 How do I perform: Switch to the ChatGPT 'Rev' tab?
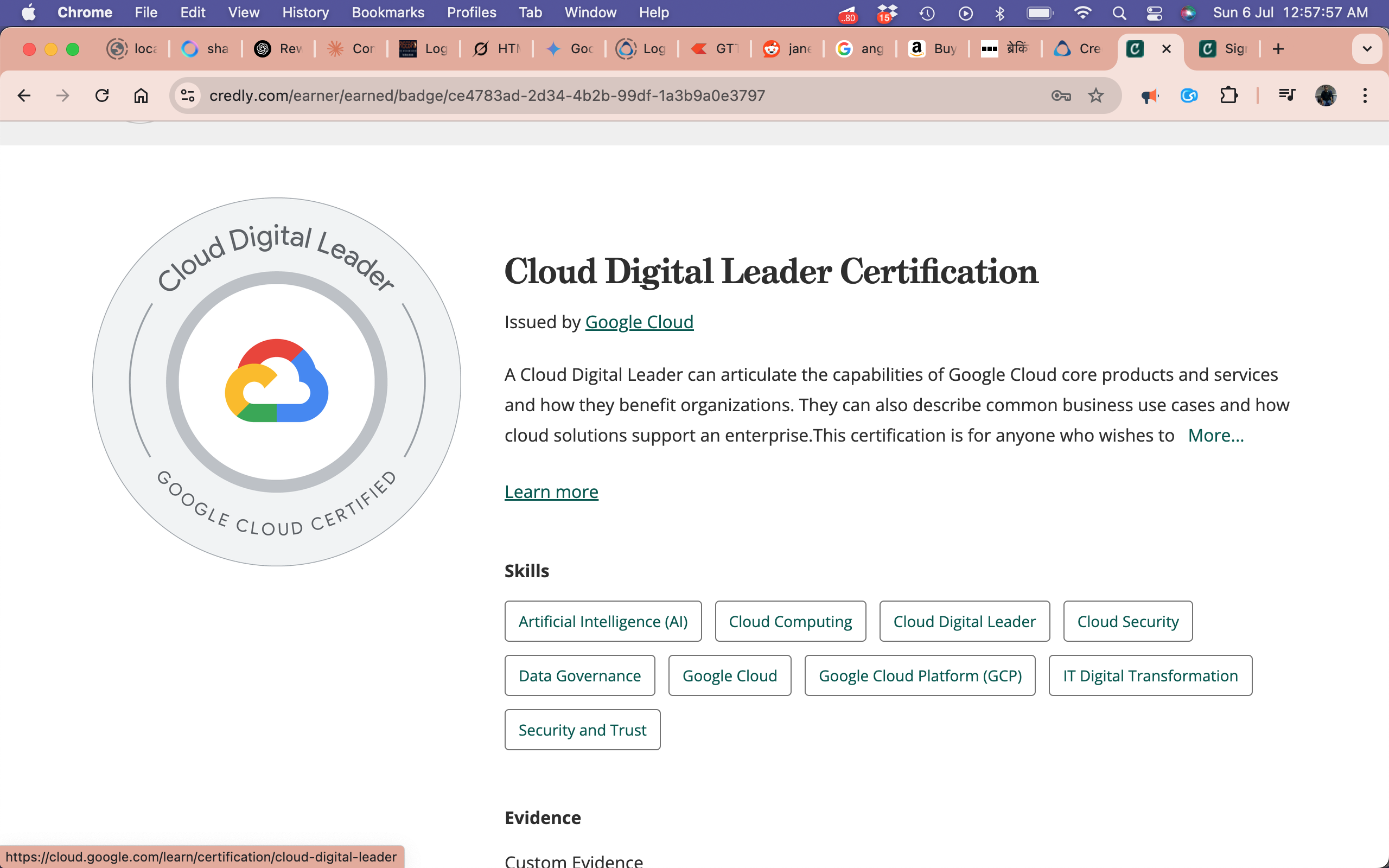pos(279,49)
